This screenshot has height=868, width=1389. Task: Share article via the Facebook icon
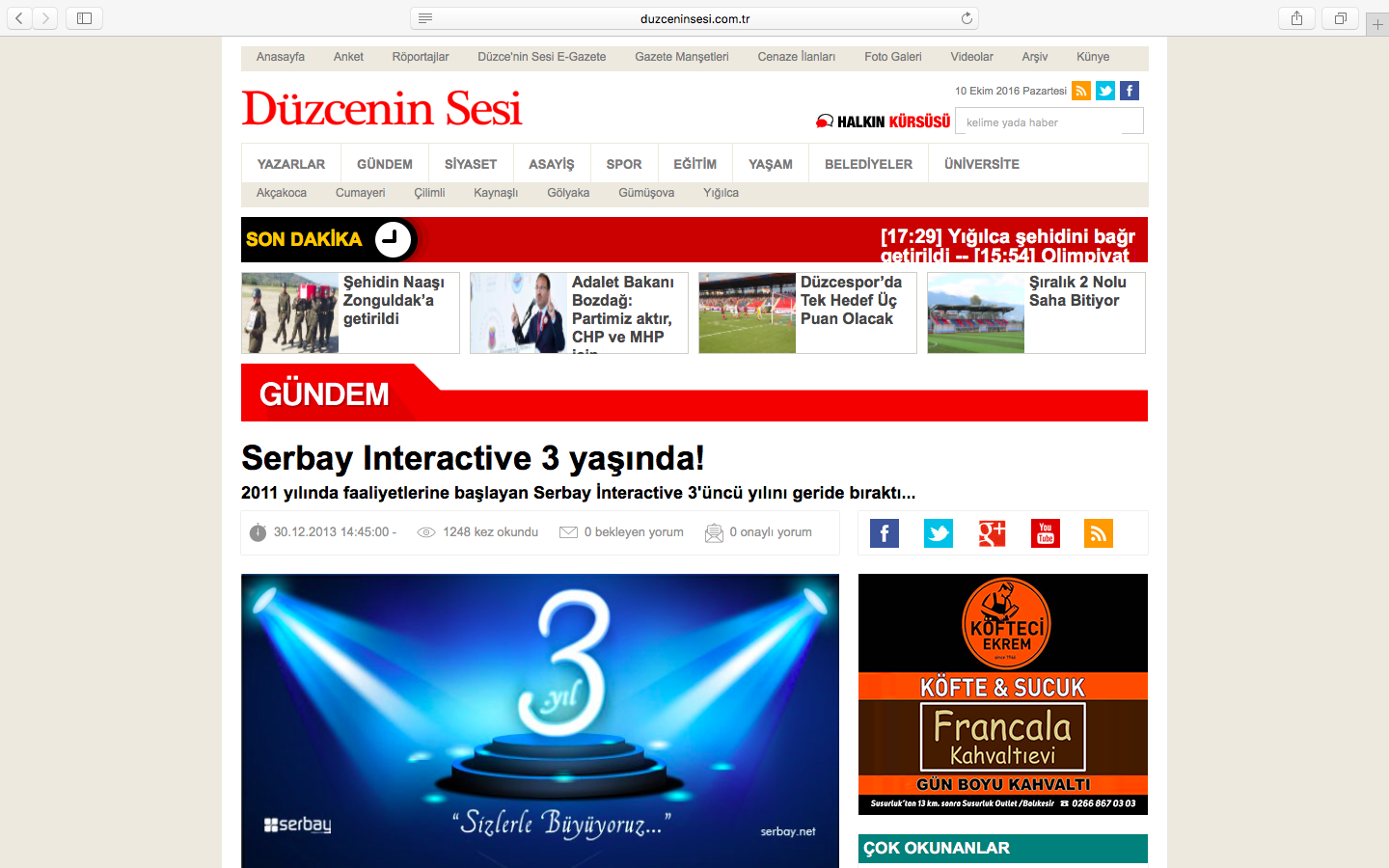[x=885, y=533]
